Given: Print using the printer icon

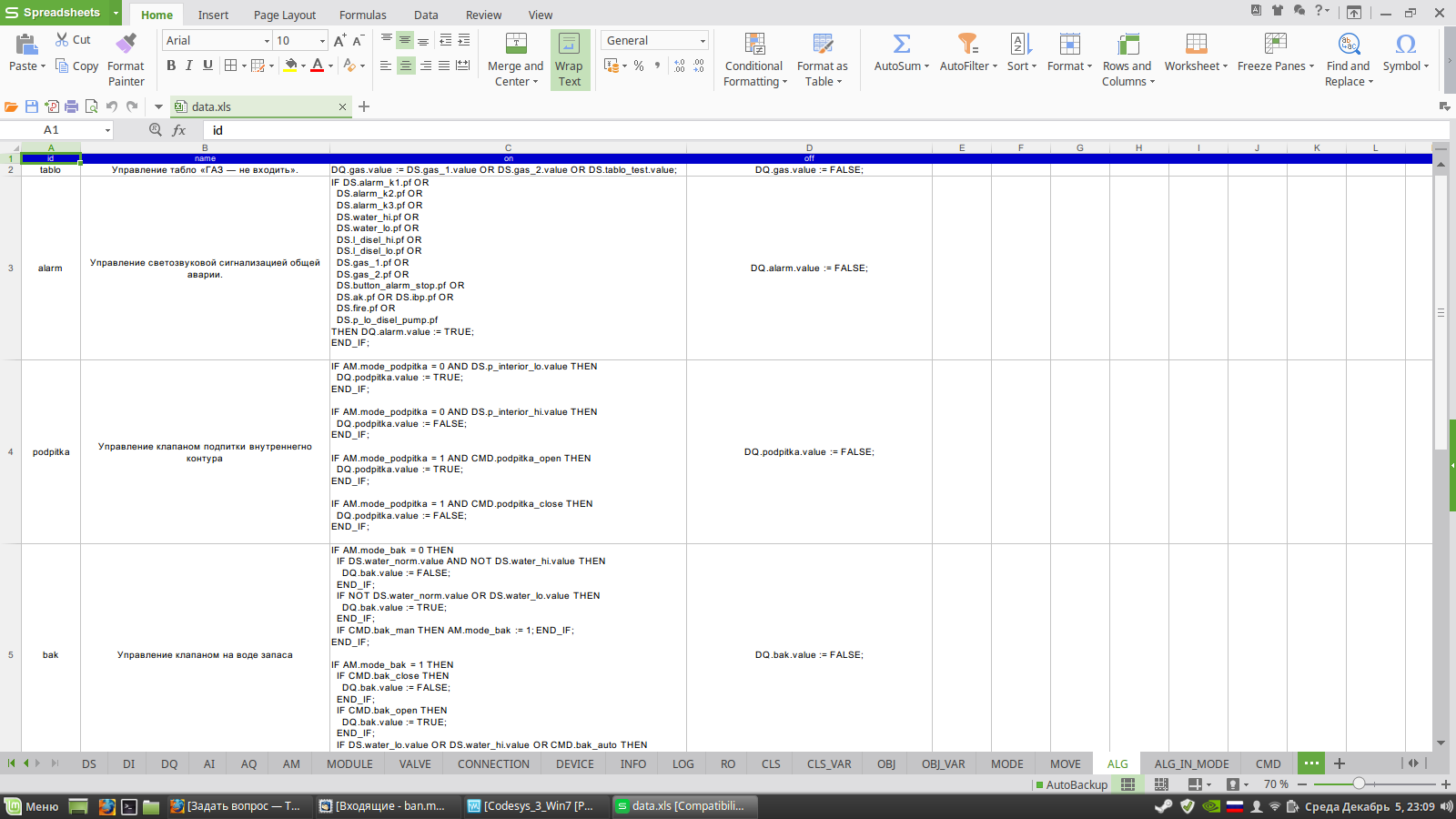Looking at the screenshot, I should (x=71, y=106).
